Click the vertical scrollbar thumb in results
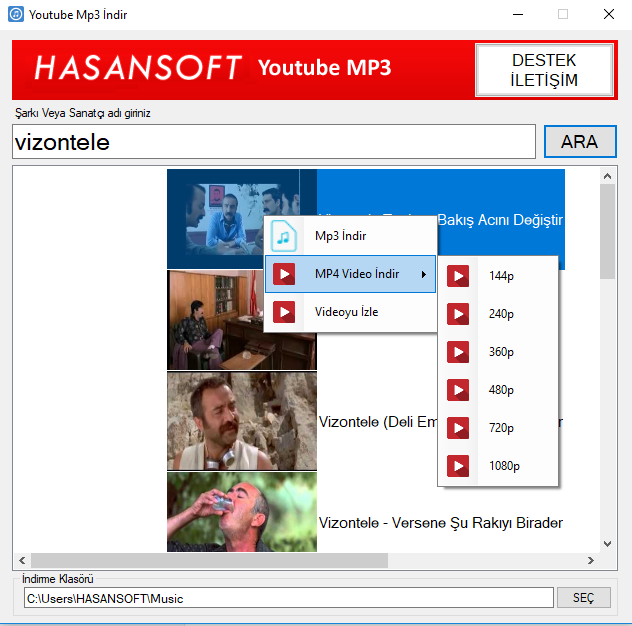The height and width of the screenshot is (626, 632). click(x=607, y=231)
